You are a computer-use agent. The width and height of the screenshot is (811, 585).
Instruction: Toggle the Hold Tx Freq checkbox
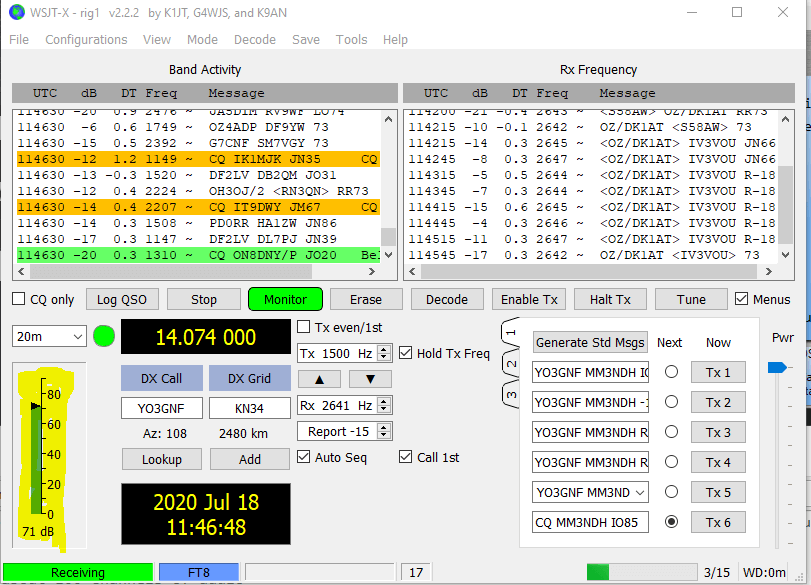[406, 353]
